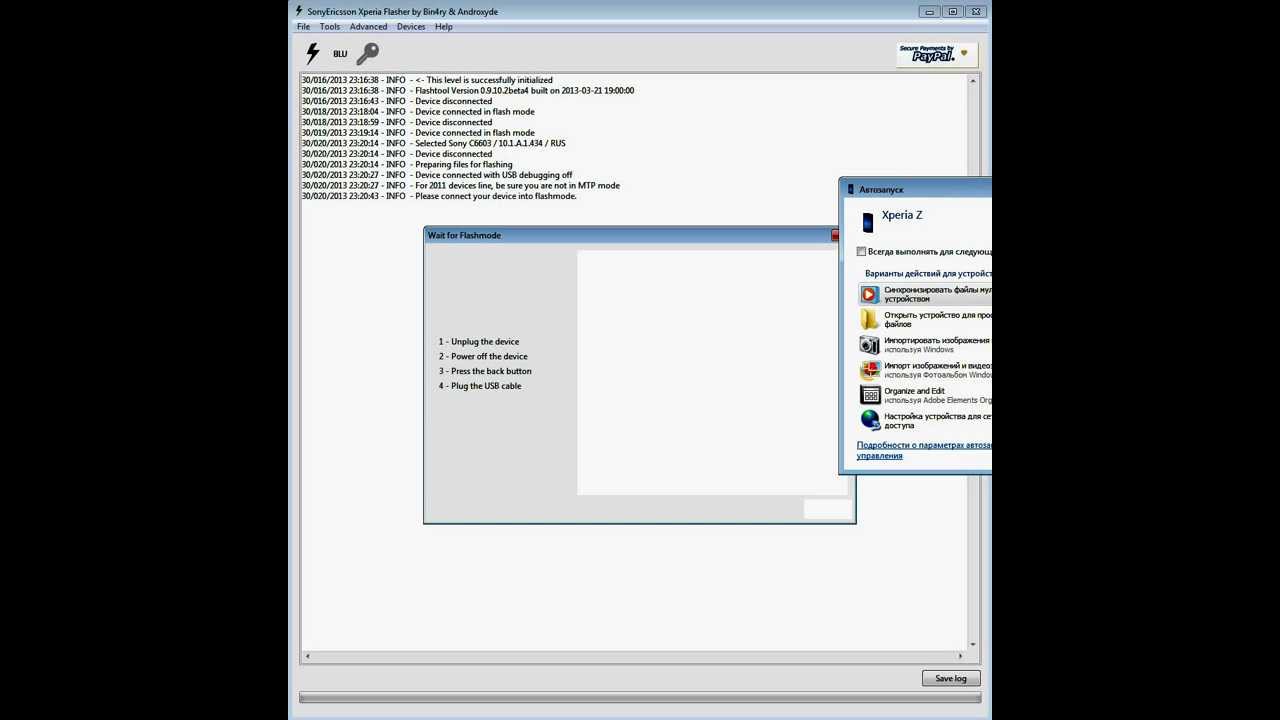Click the sync media files icon in AutoPlay

point(869,294)
